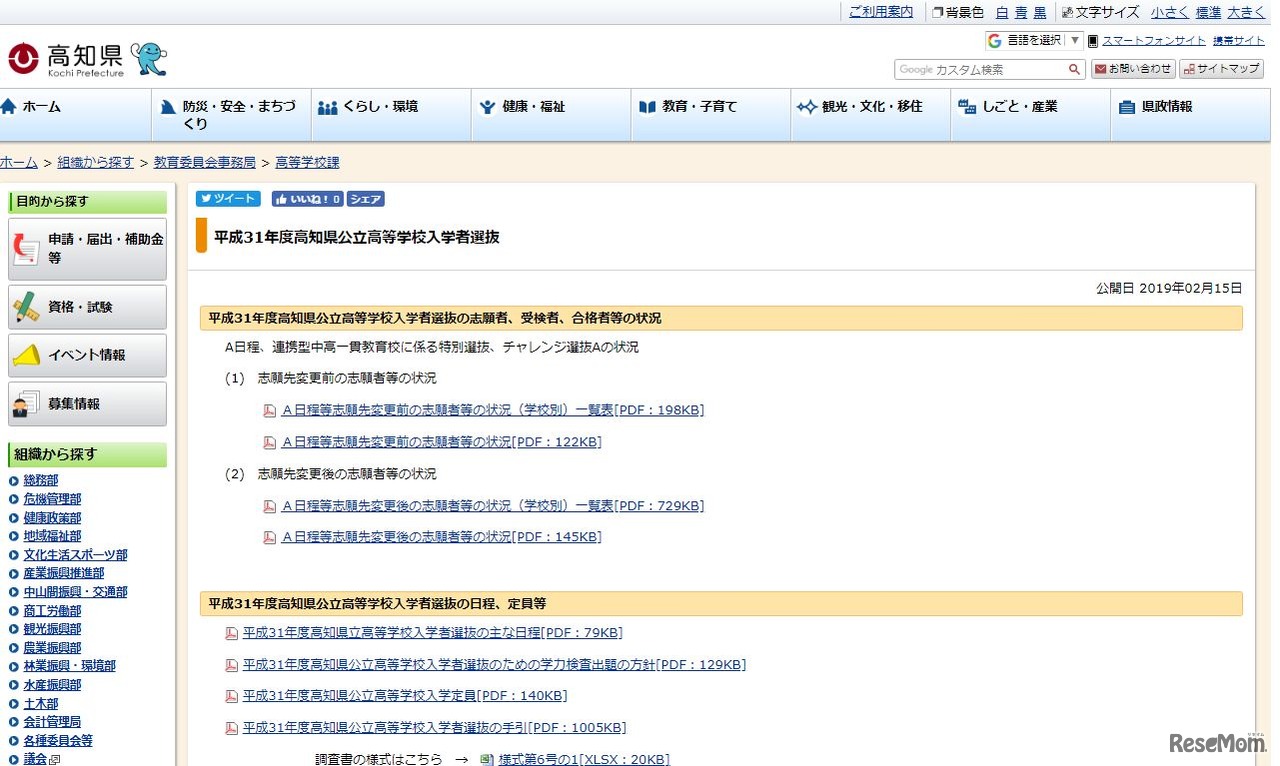
Task: Open 総務部 in the organization list
Action: [x=41, y=481]
